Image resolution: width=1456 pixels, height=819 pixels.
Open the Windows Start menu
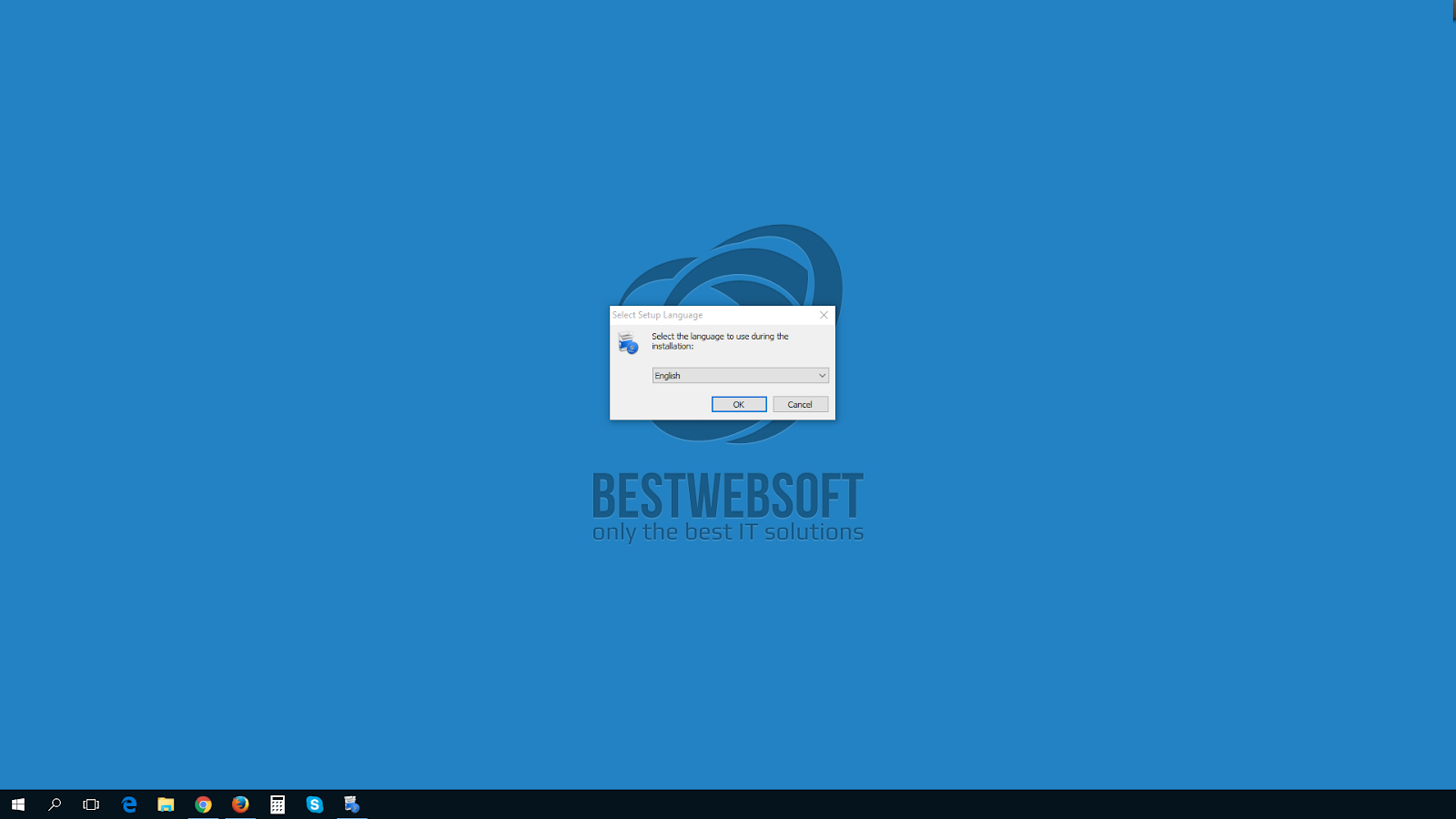[x=18, y=804]
